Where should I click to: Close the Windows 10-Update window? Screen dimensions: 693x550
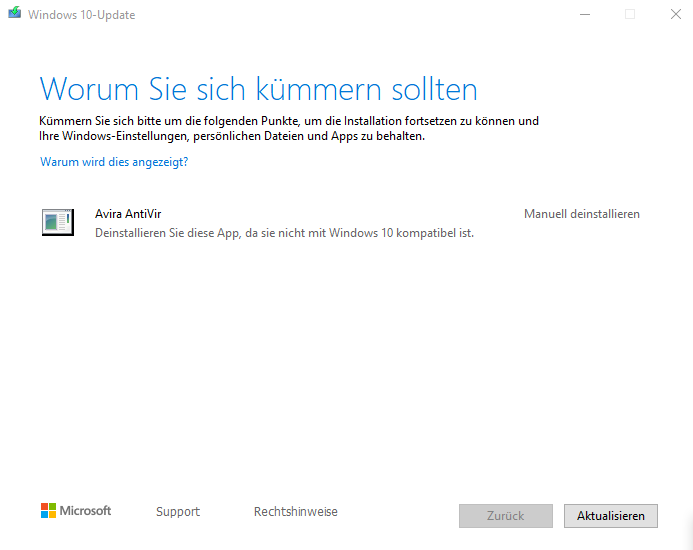[675, 14]
